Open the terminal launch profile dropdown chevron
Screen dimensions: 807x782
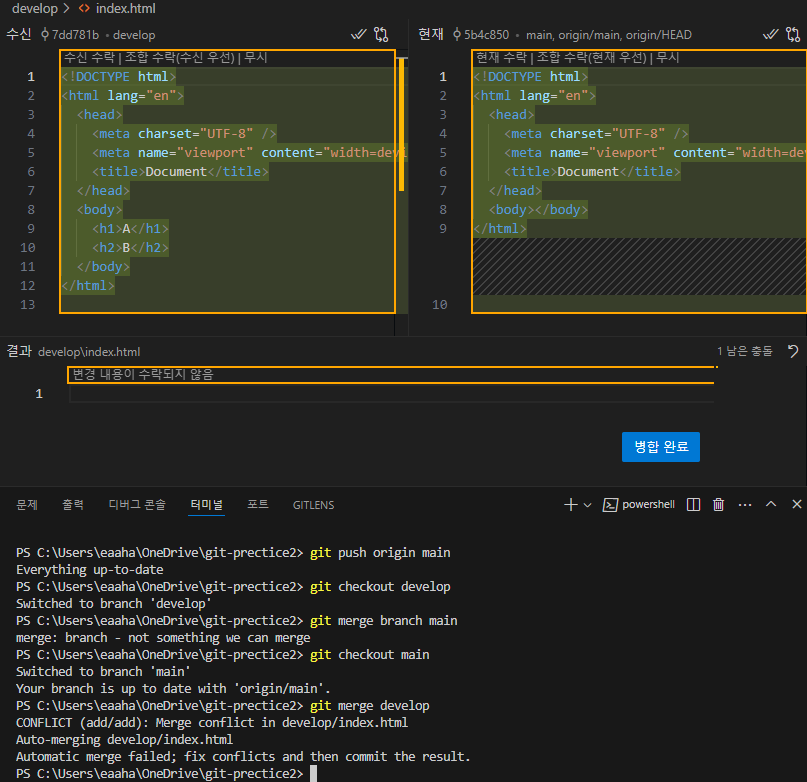tap(587, 505)
